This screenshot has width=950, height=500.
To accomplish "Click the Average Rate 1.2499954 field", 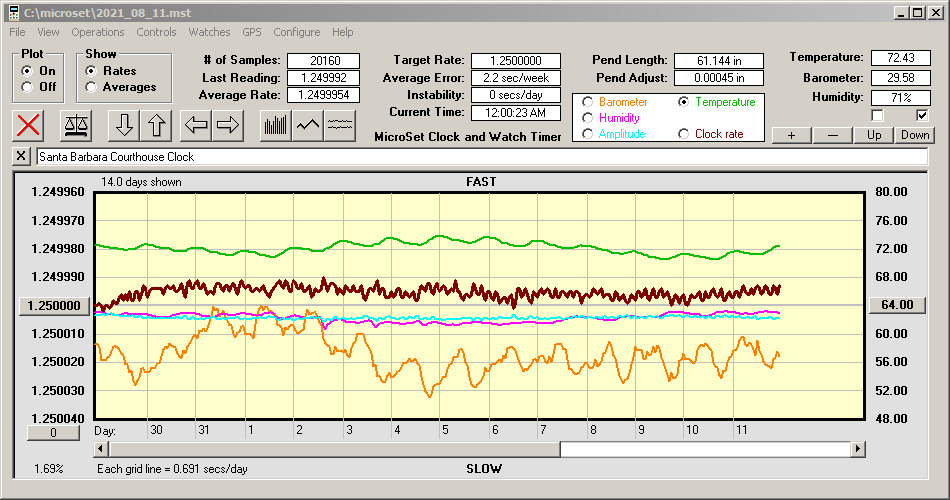I will pos(324,95).
